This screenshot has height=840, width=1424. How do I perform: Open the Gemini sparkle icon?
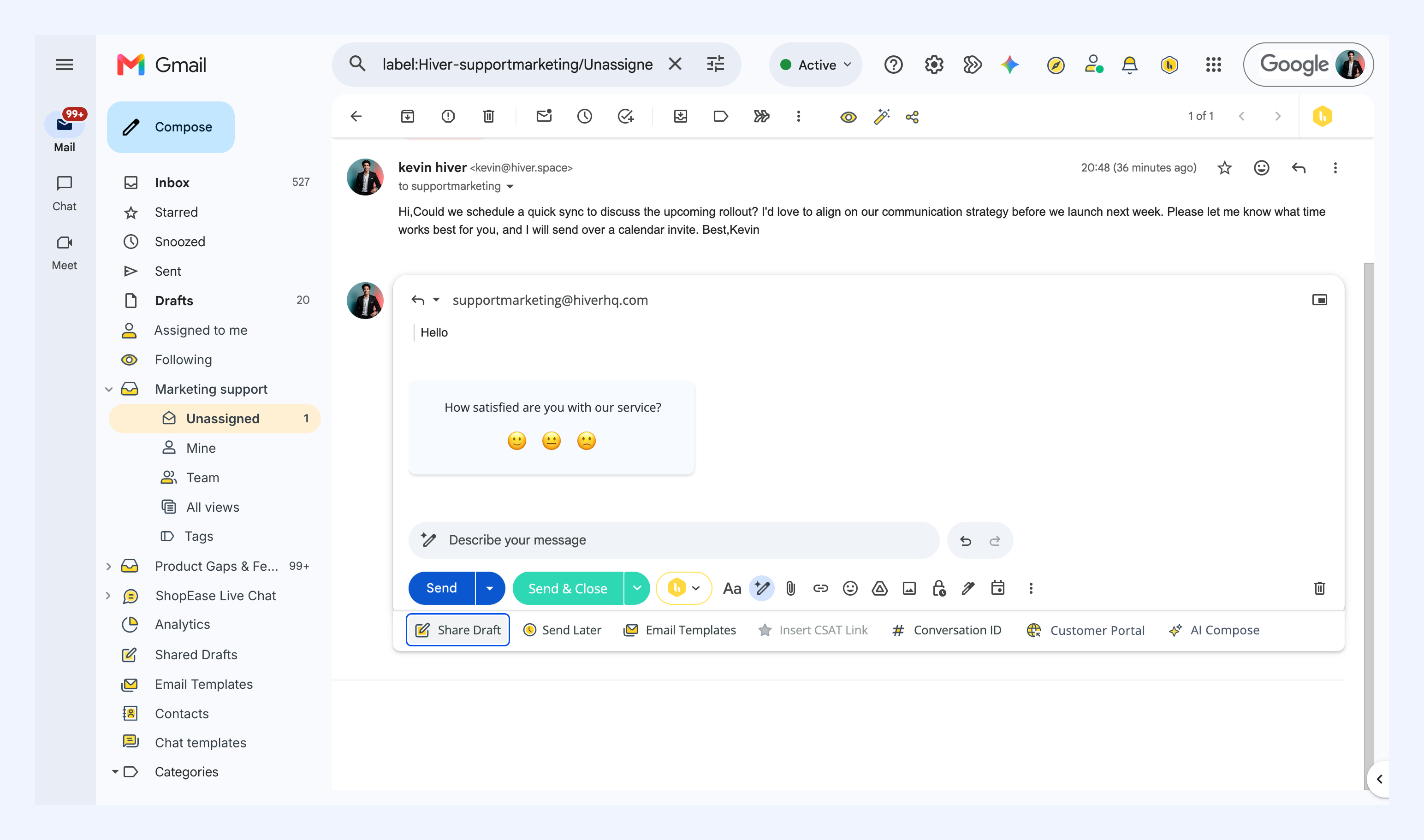click(x=1009, y=65)
